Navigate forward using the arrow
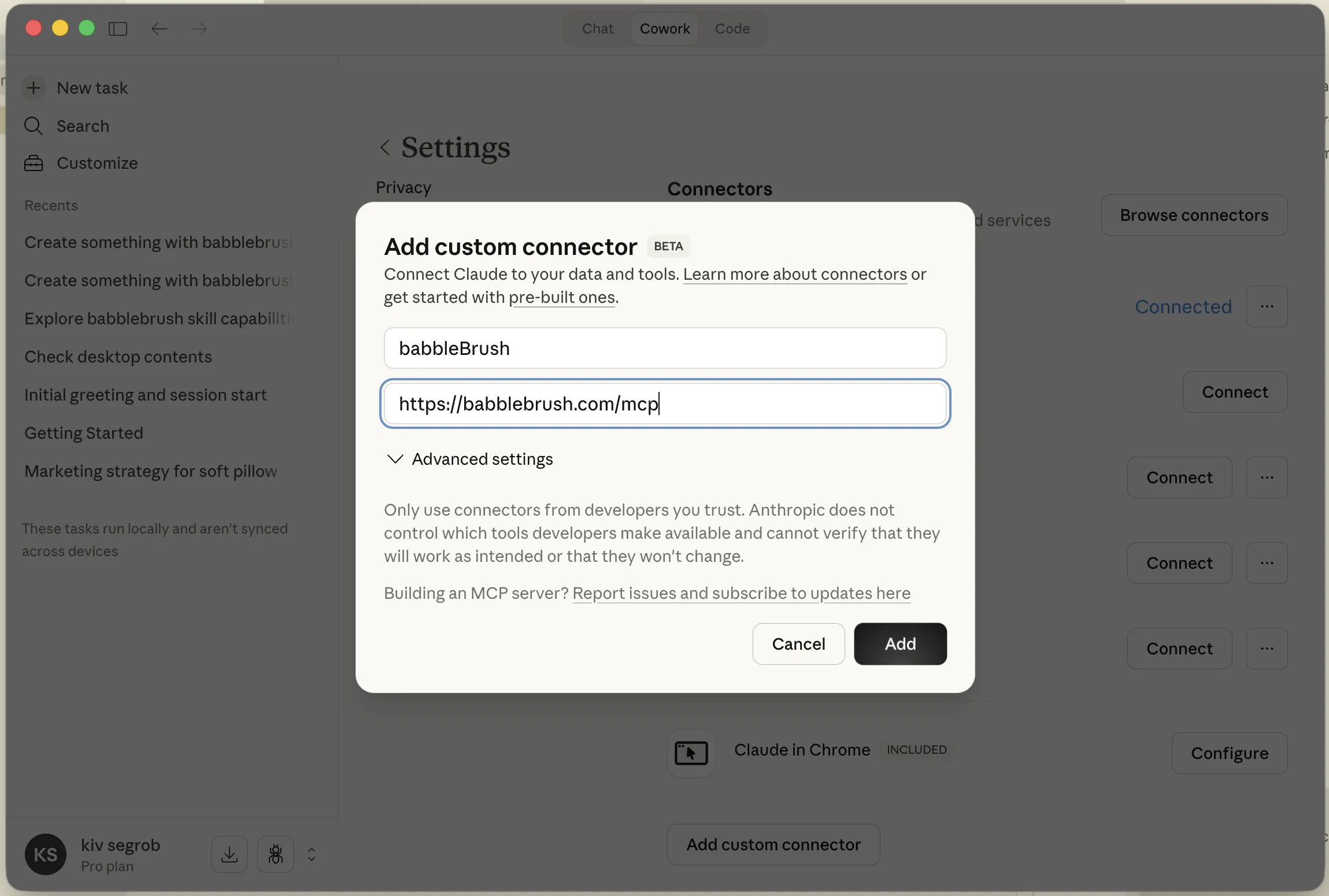1329x896 pixels. (198, 29)
